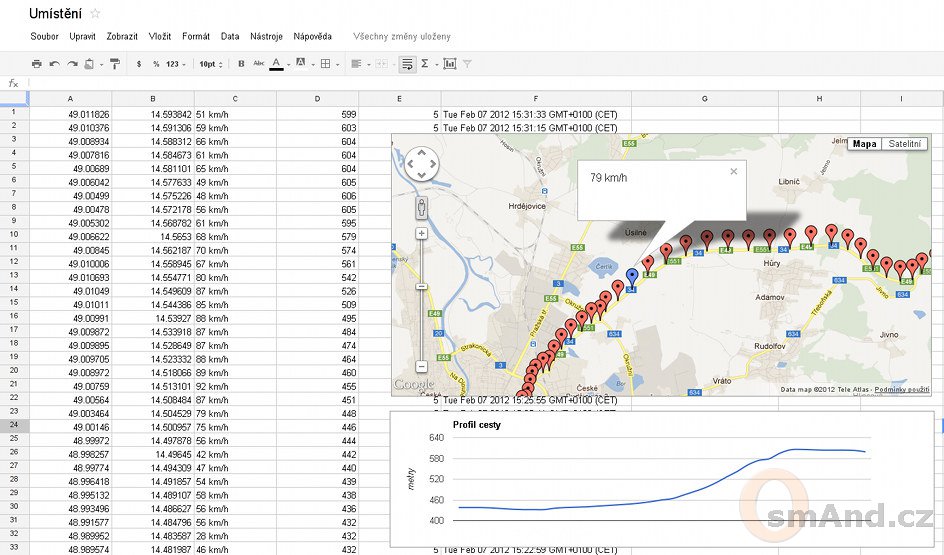Format selection as currency
Viewport: 944px width, 555px height.
139,64
